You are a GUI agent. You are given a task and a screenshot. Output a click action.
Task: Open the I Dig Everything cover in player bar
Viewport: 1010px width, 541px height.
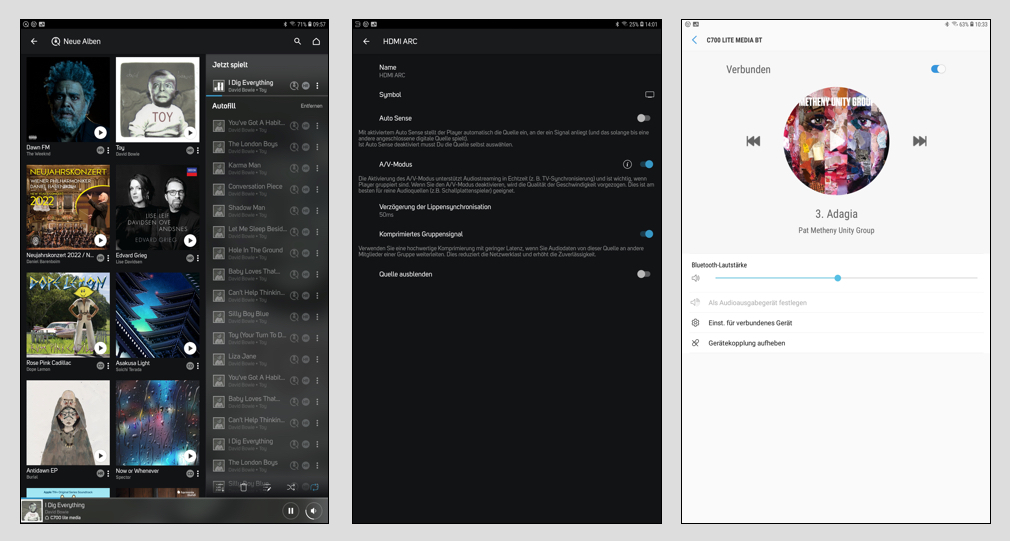[x=32, y=511]
